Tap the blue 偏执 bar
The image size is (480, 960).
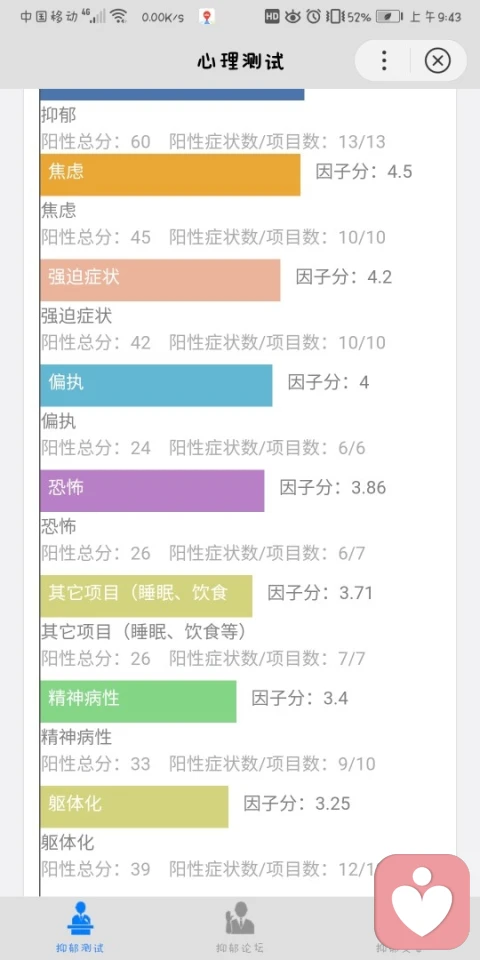click(x=156, y=385)
